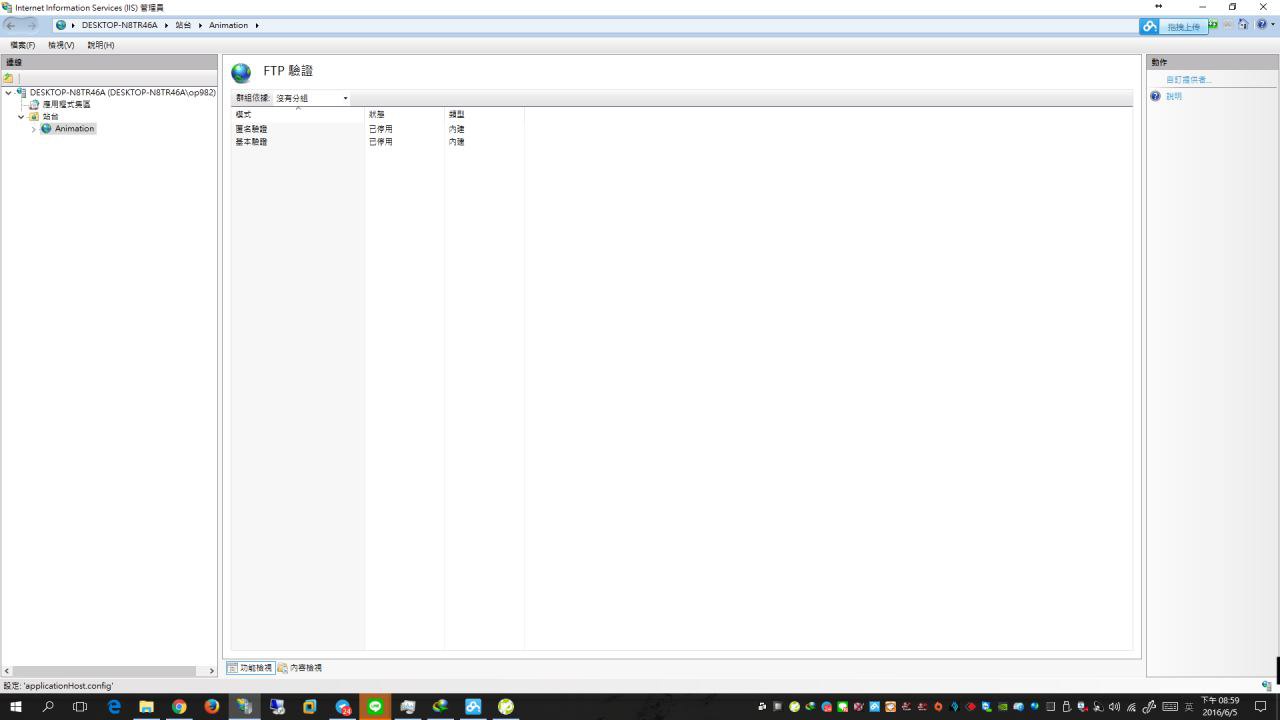1280x720 pixels.
Task: Click the 拖拽上傳 button at top right
Action: tap(1184, 27)
